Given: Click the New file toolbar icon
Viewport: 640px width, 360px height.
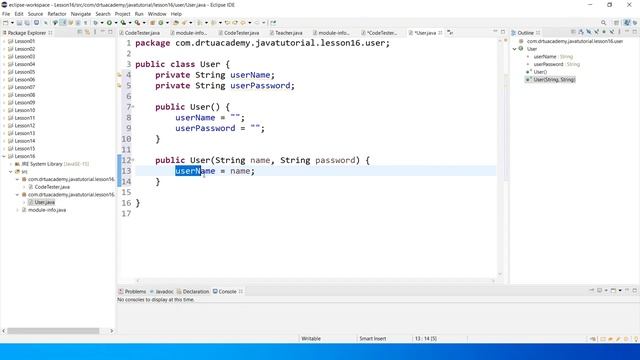Looking at the screenshot, I should [x=5, y=23].
